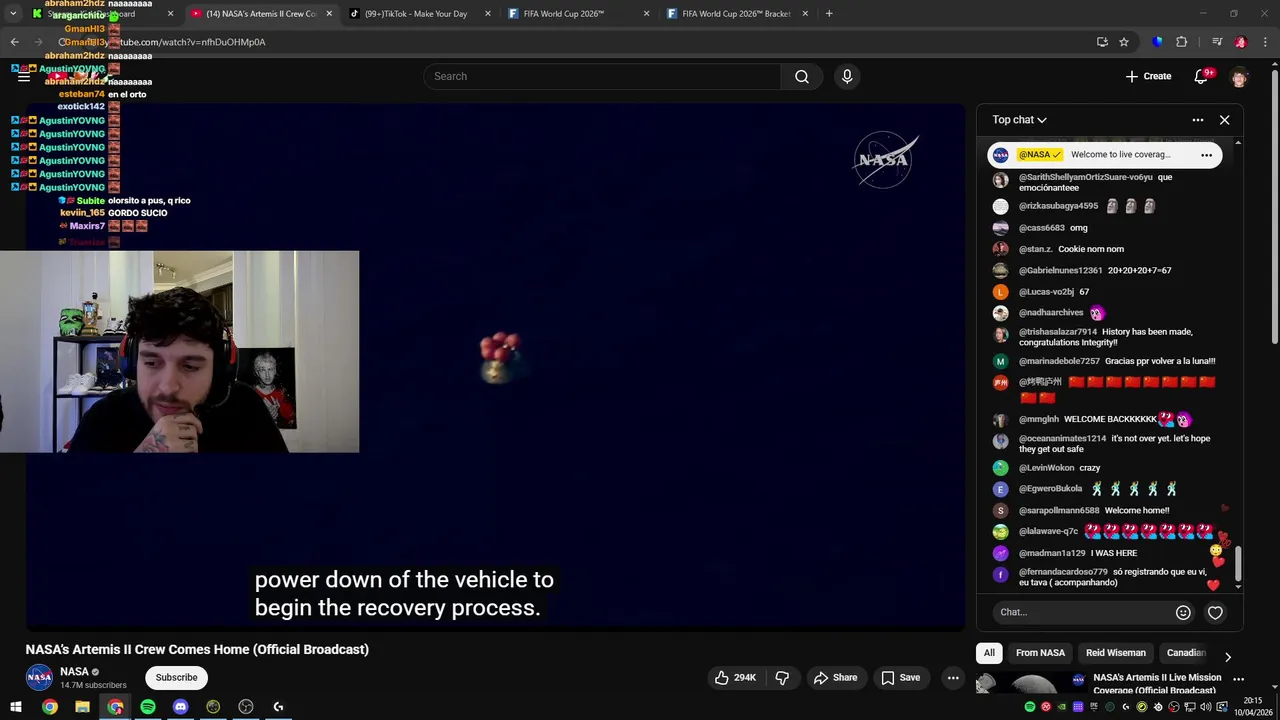Click username @oceananimates1214 in chat
Viewport: 1280px width, 720px height.
click(x=1062, y=439)
